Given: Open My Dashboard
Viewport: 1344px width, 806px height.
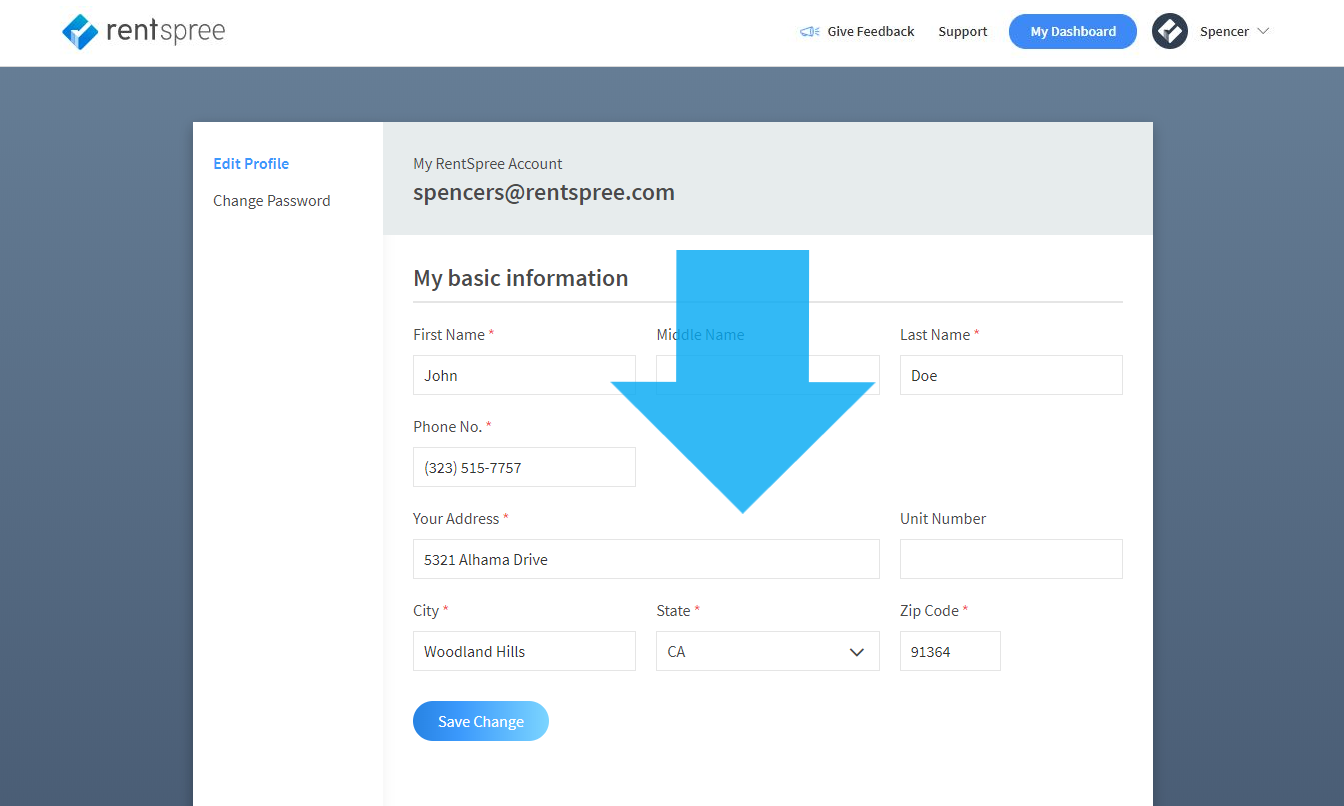Looking at the screenshot, I should 1072,31.
